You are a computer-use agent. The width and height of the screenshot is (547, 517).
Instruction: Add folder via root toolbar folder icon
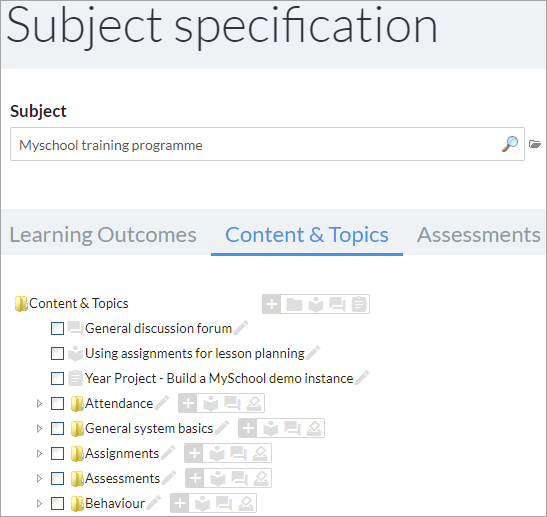(x=294, y=304)
